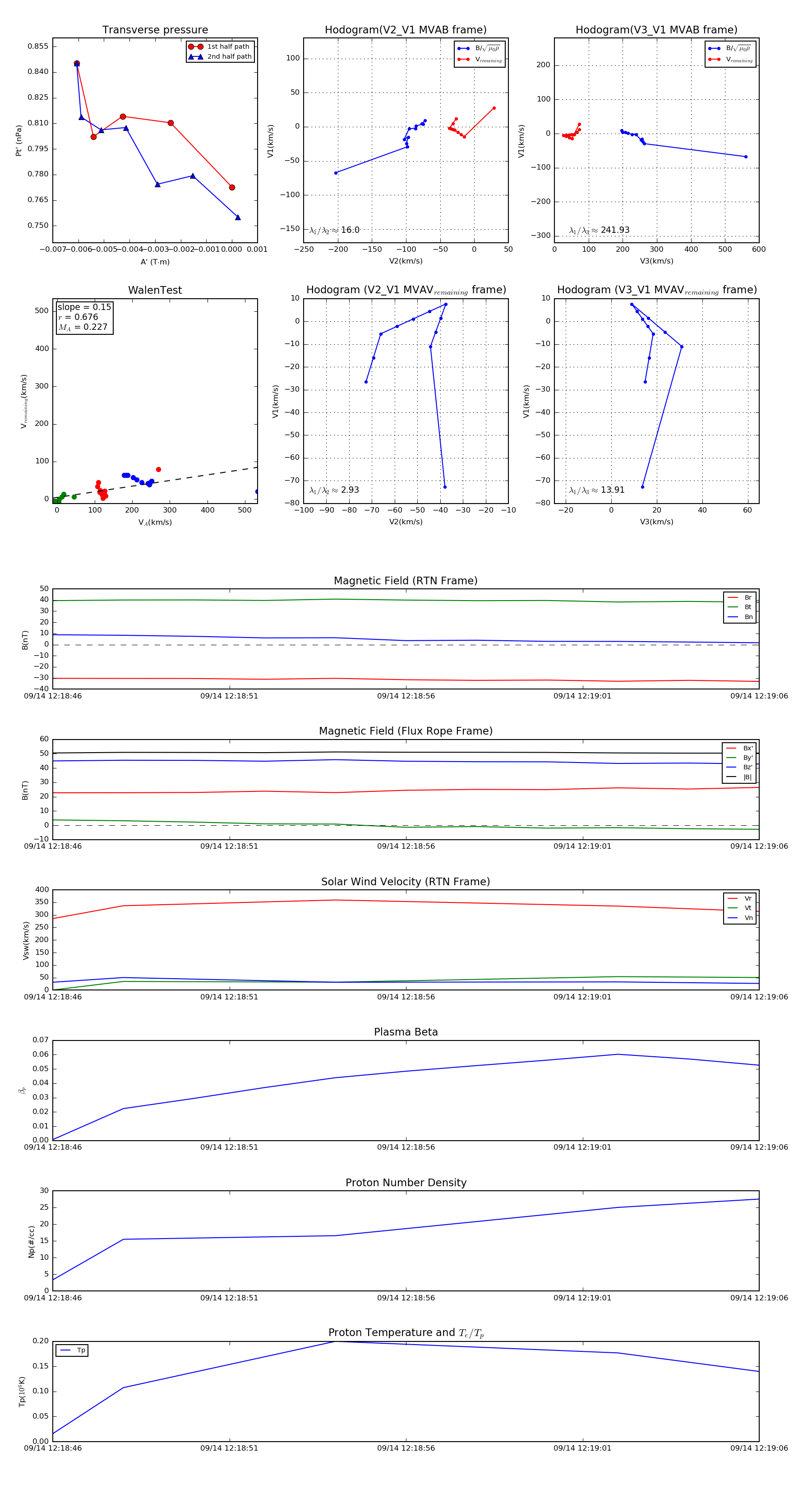Select the '|B|' legend entry
Image resolution: width=812 pixels, height=1489 pixels.
point(739,777)
